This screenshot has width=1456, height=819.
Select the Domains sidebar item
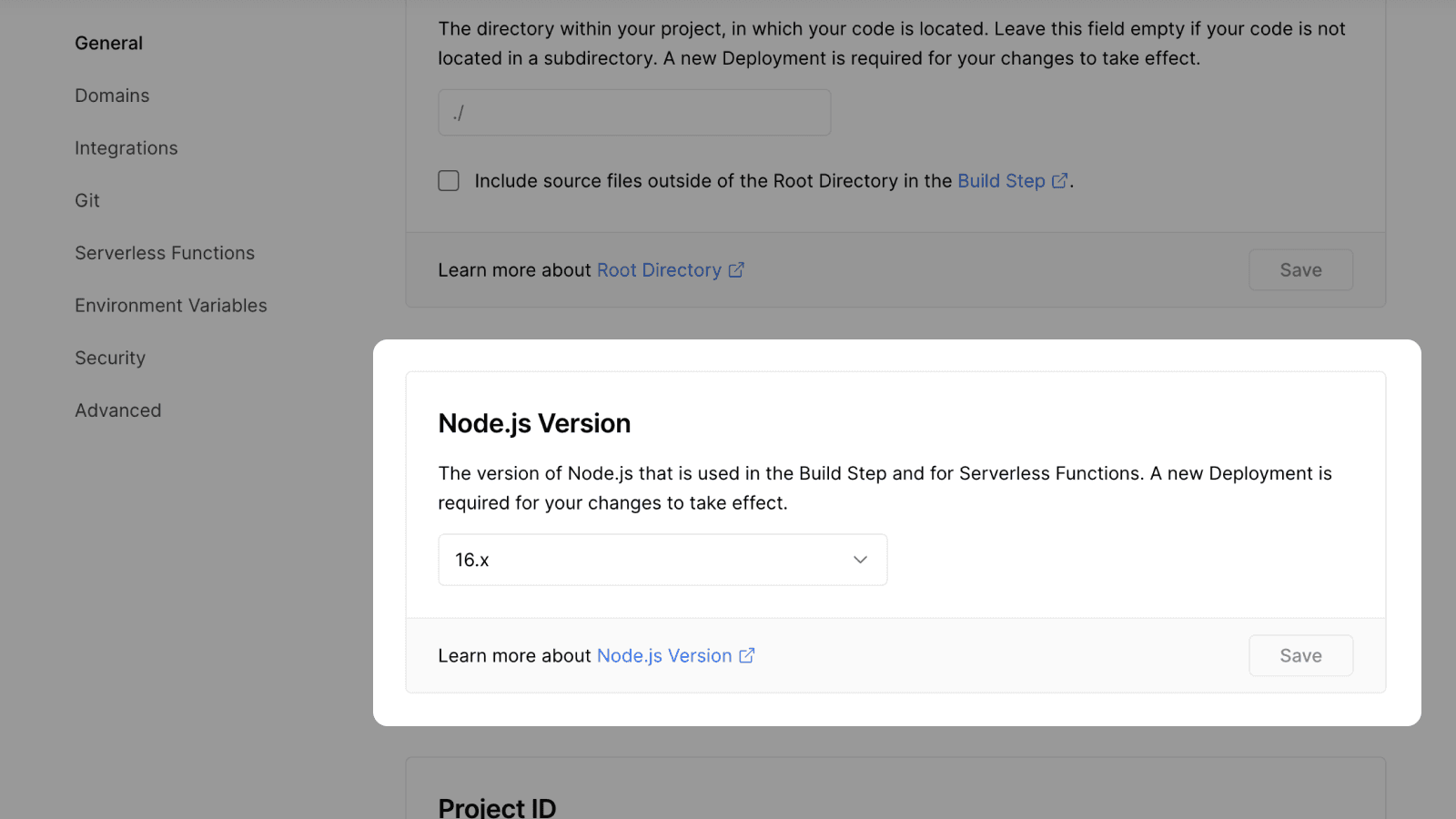pos(112,95)
